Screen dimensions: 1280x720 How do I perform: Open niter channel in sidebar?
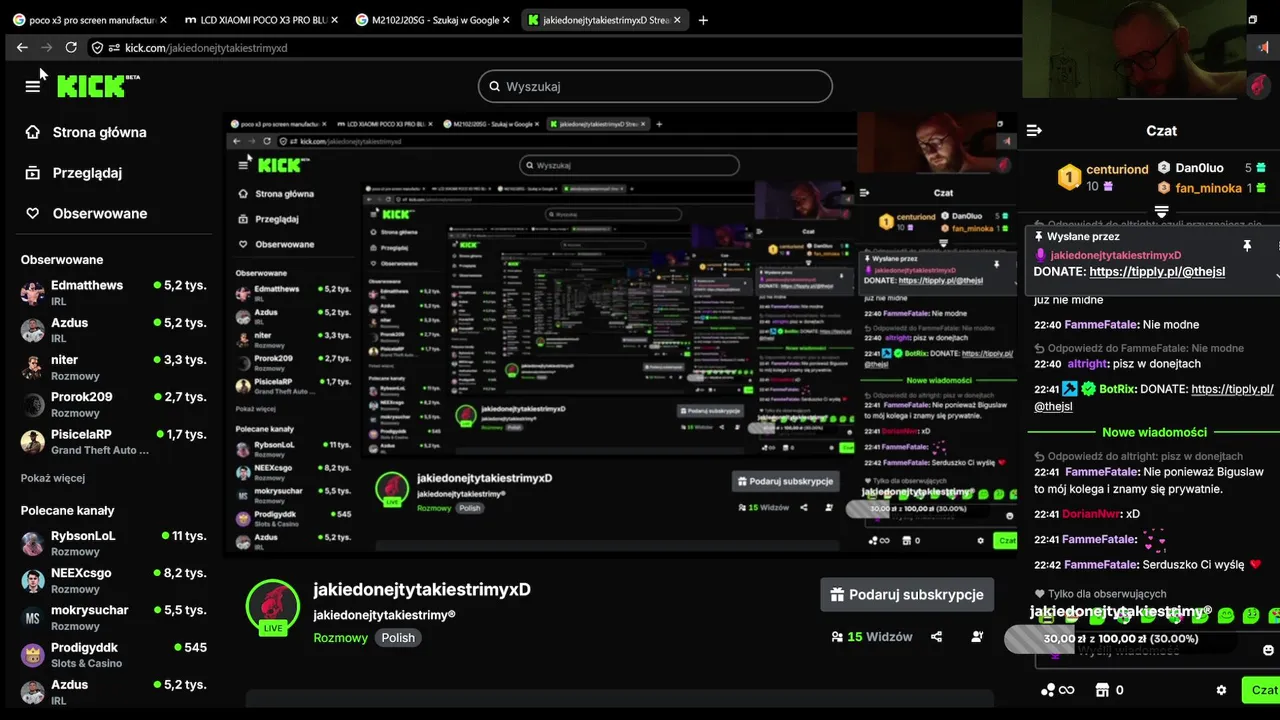pyautogui.click(x=114, y=367)
